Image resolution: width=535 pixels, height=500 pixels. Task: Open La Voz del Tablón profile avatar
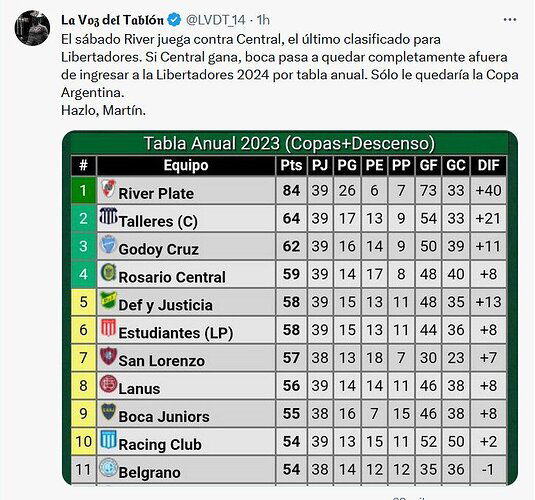click(32, 28)
